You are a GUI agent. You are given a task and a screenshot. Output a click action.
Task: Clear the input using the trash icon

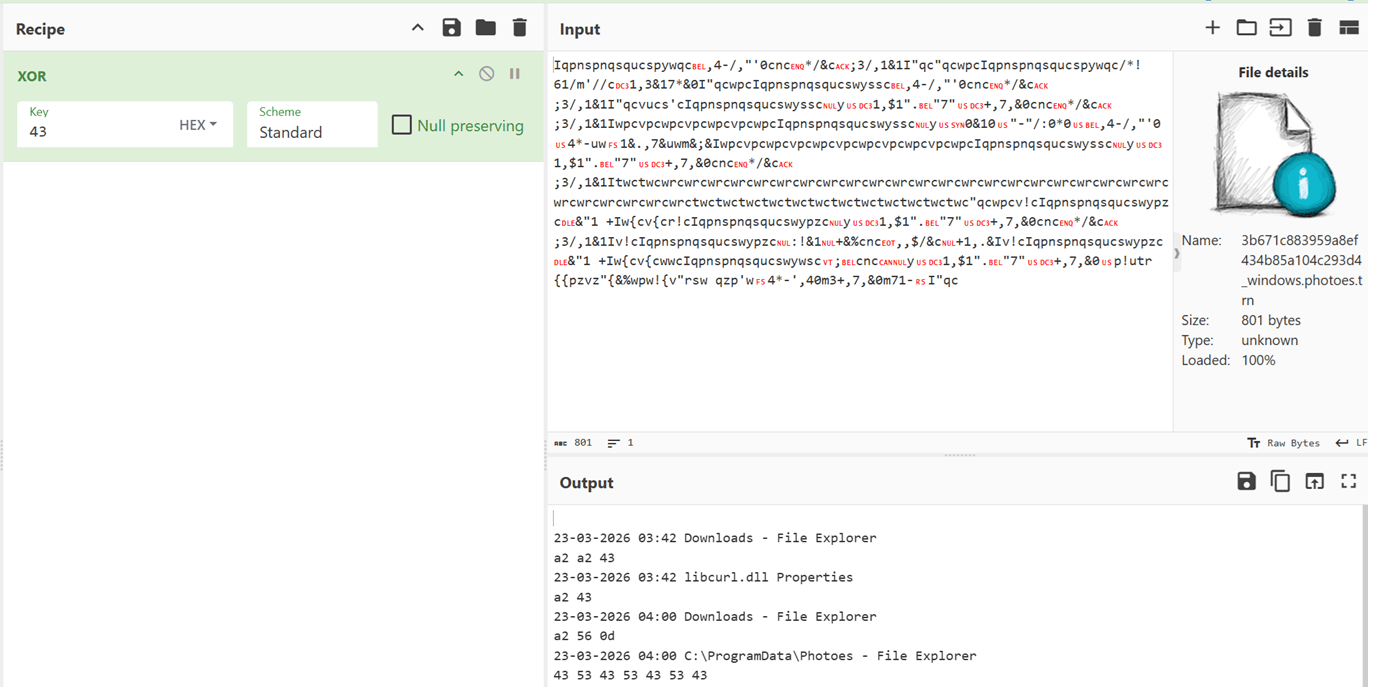point(1314,28)
